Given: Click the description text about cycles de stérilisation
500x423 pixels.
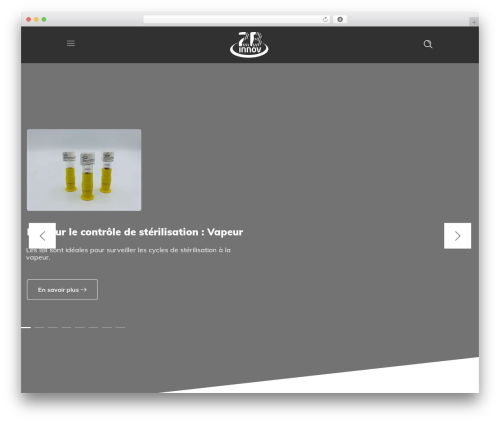Looking at the screenshot, I should click(128, 253).
